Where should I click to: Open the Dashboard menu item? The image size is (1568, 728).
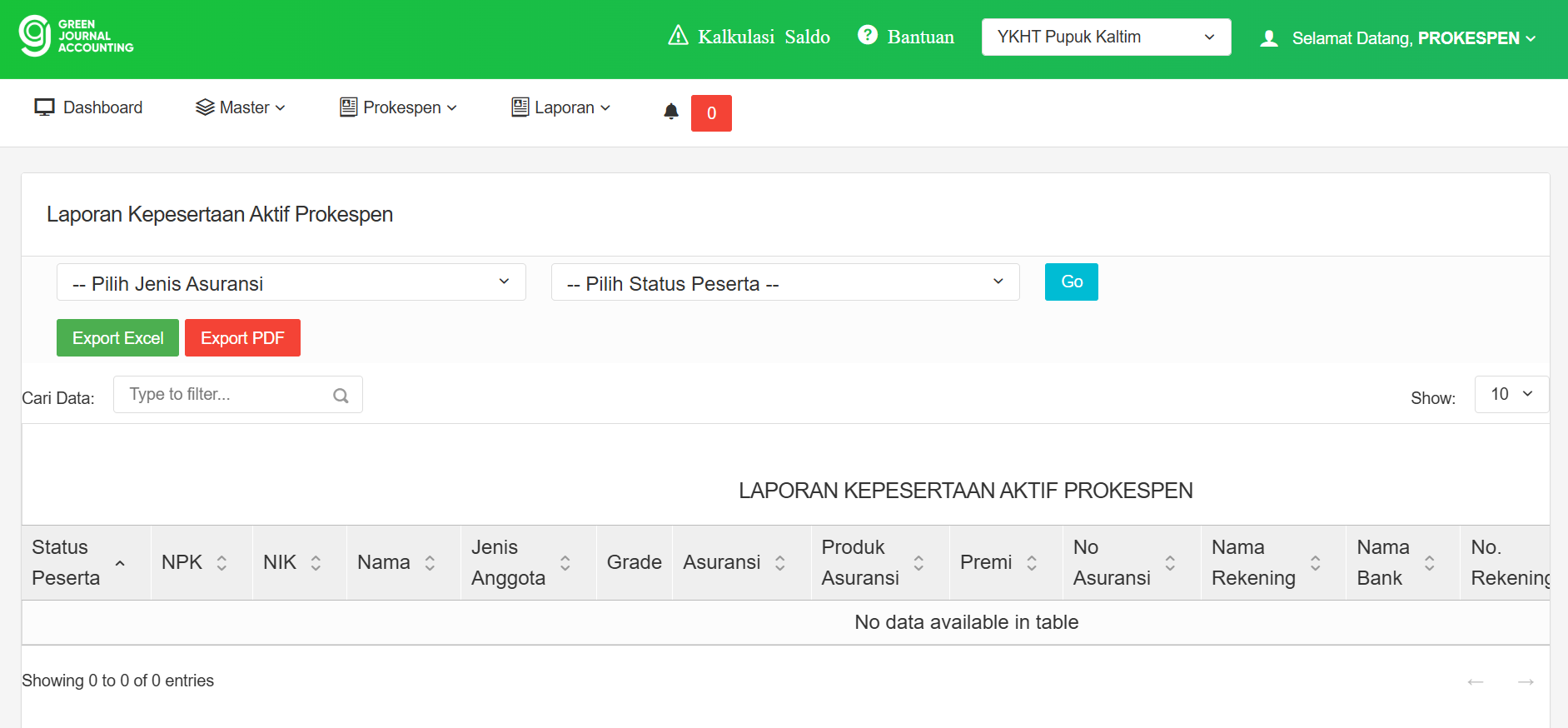pyautogui.click(x=89, y=107)
